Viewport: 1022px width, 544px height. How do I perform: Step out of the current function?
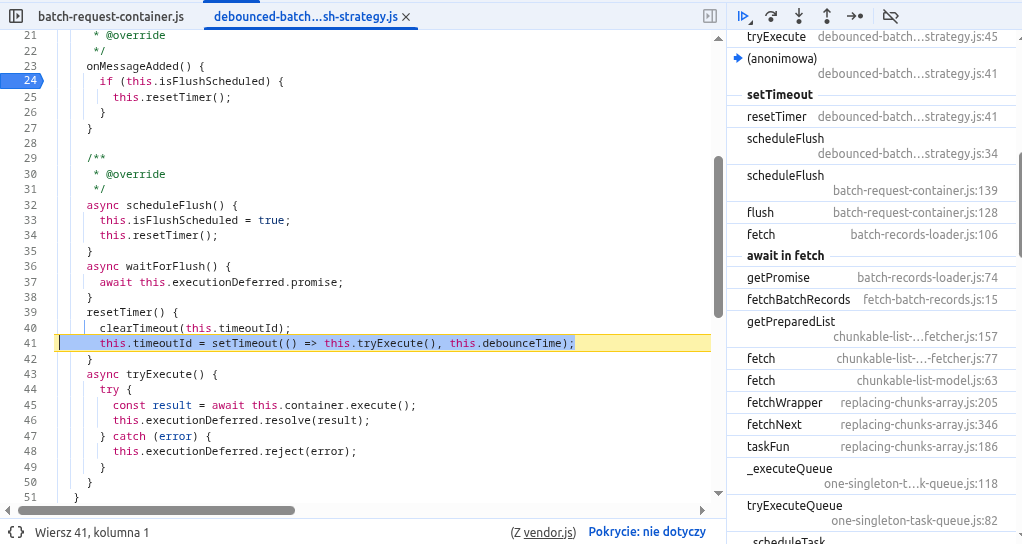[827, 16]
